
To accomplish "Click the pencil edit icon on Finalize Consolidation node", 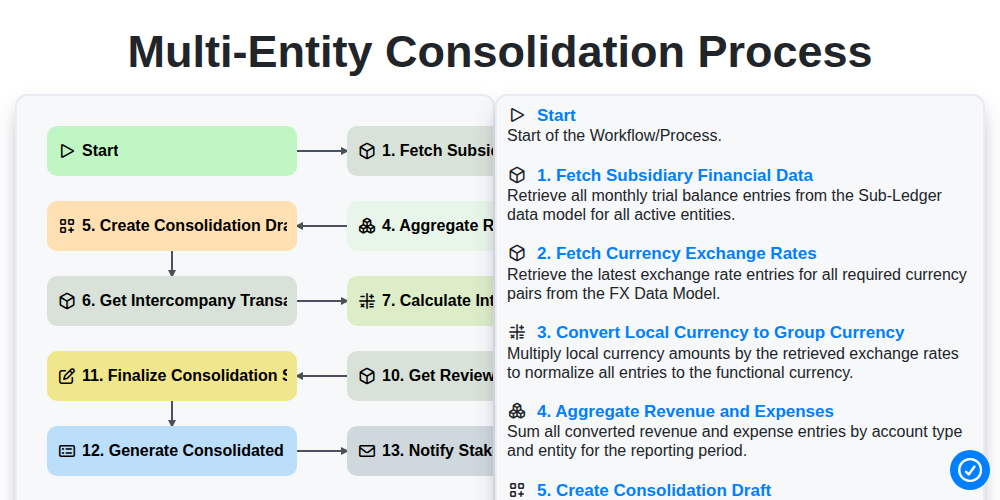I will coord(66,376).
